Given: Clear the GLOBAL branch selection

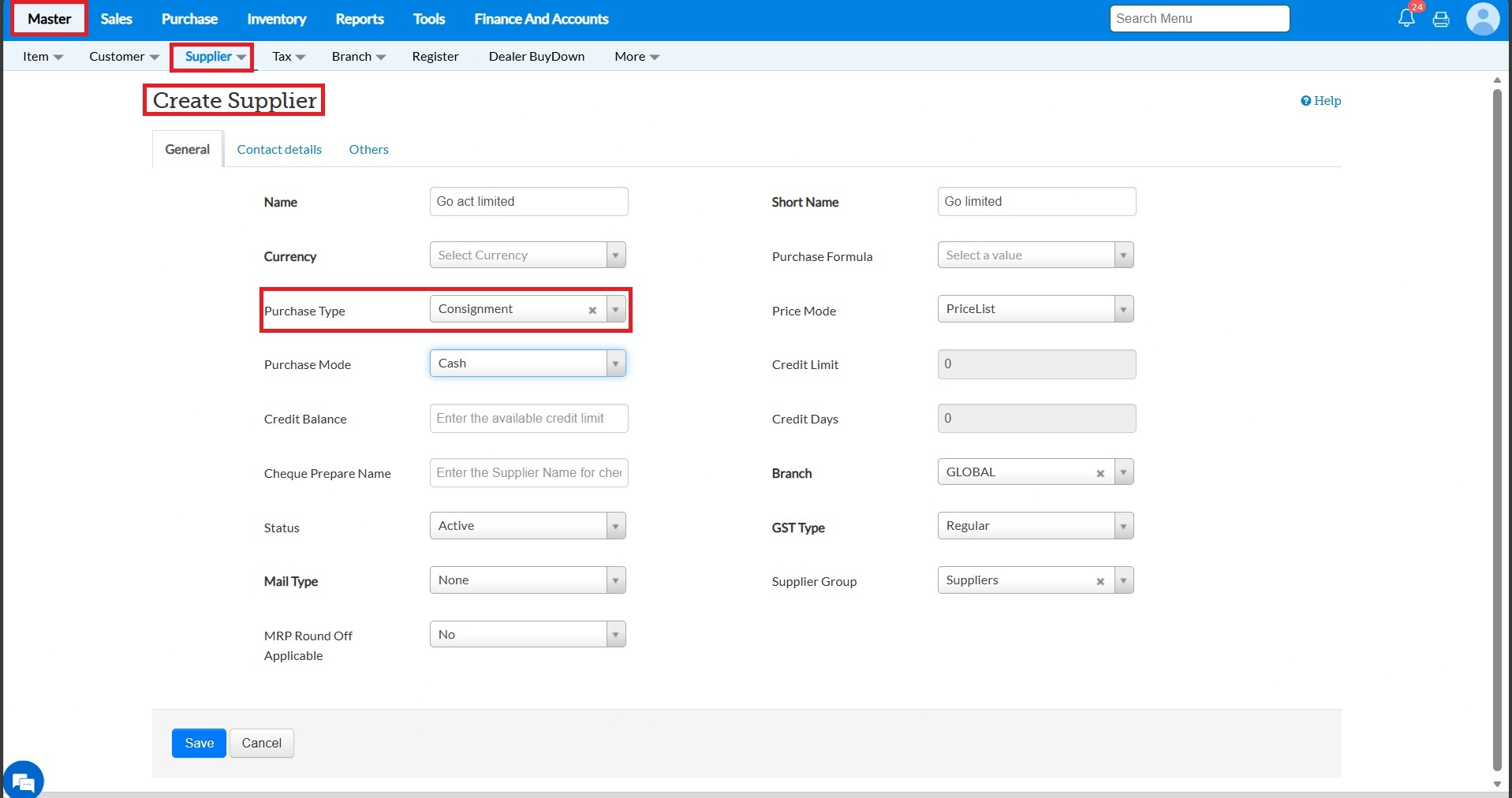Looking at the screenshot, I should click(1100, 473).
